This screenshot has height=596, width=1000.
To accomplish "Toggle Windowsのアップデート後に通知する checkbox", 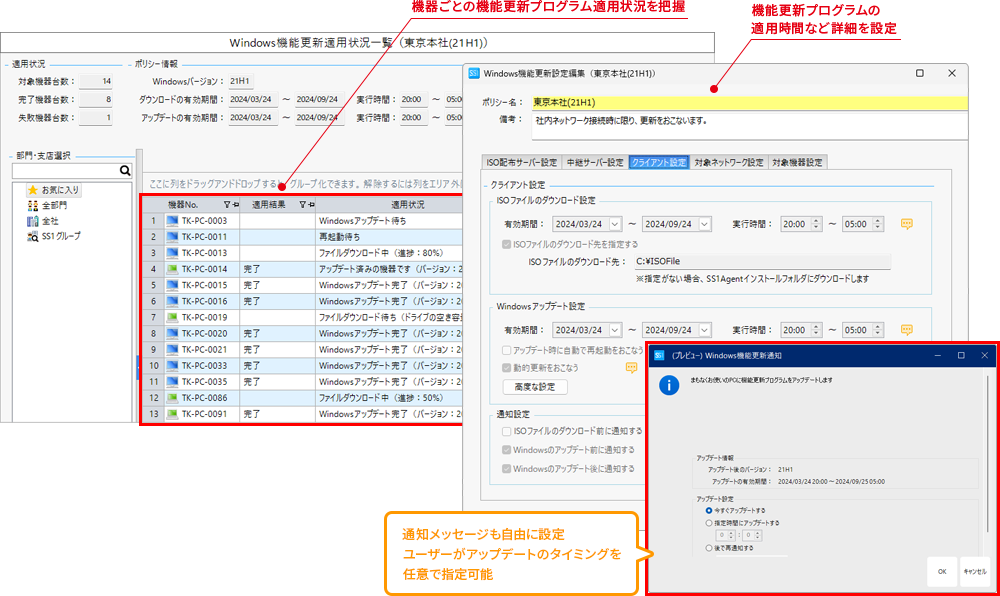I will [506, 469].
